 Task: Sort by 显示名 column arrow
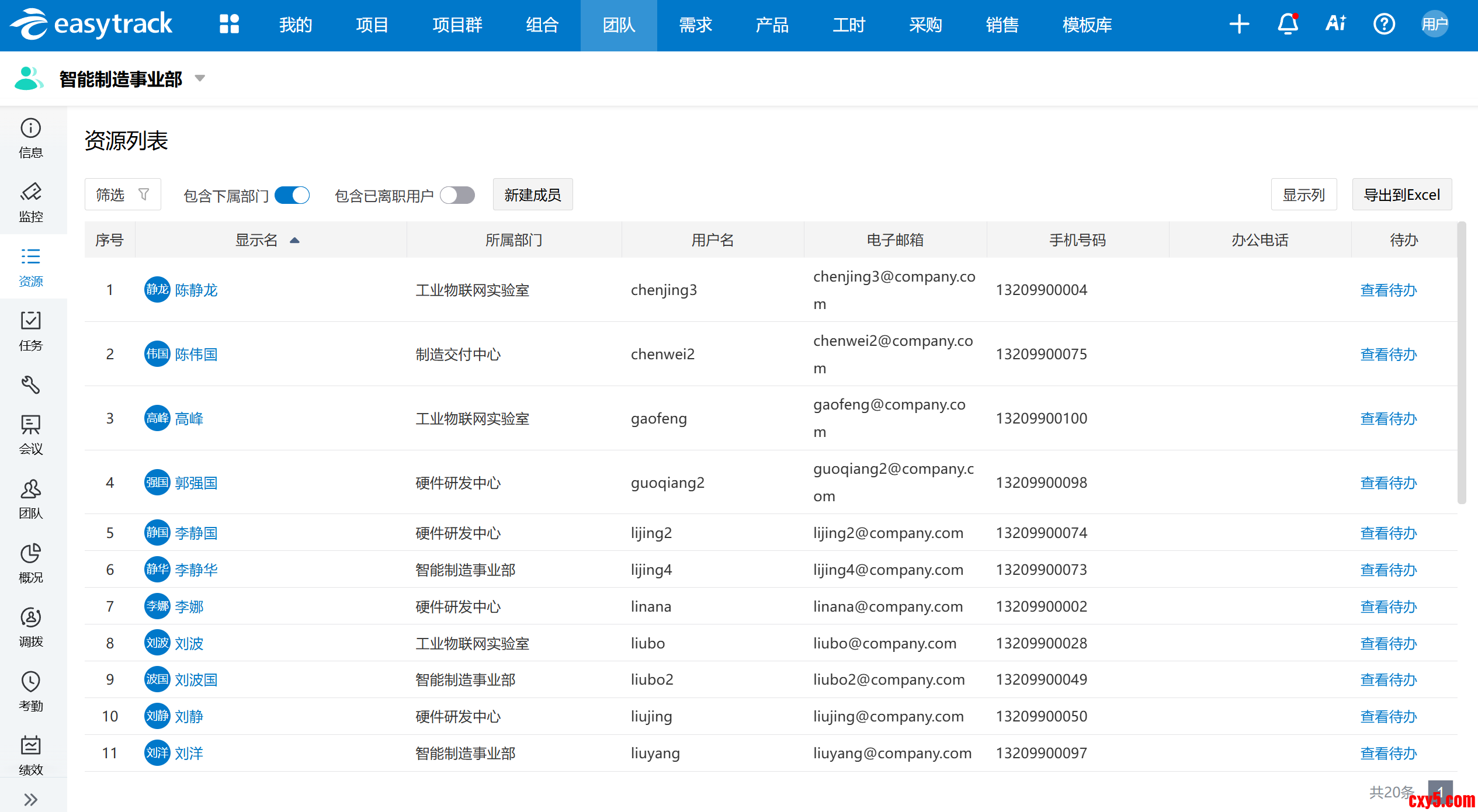294,240
